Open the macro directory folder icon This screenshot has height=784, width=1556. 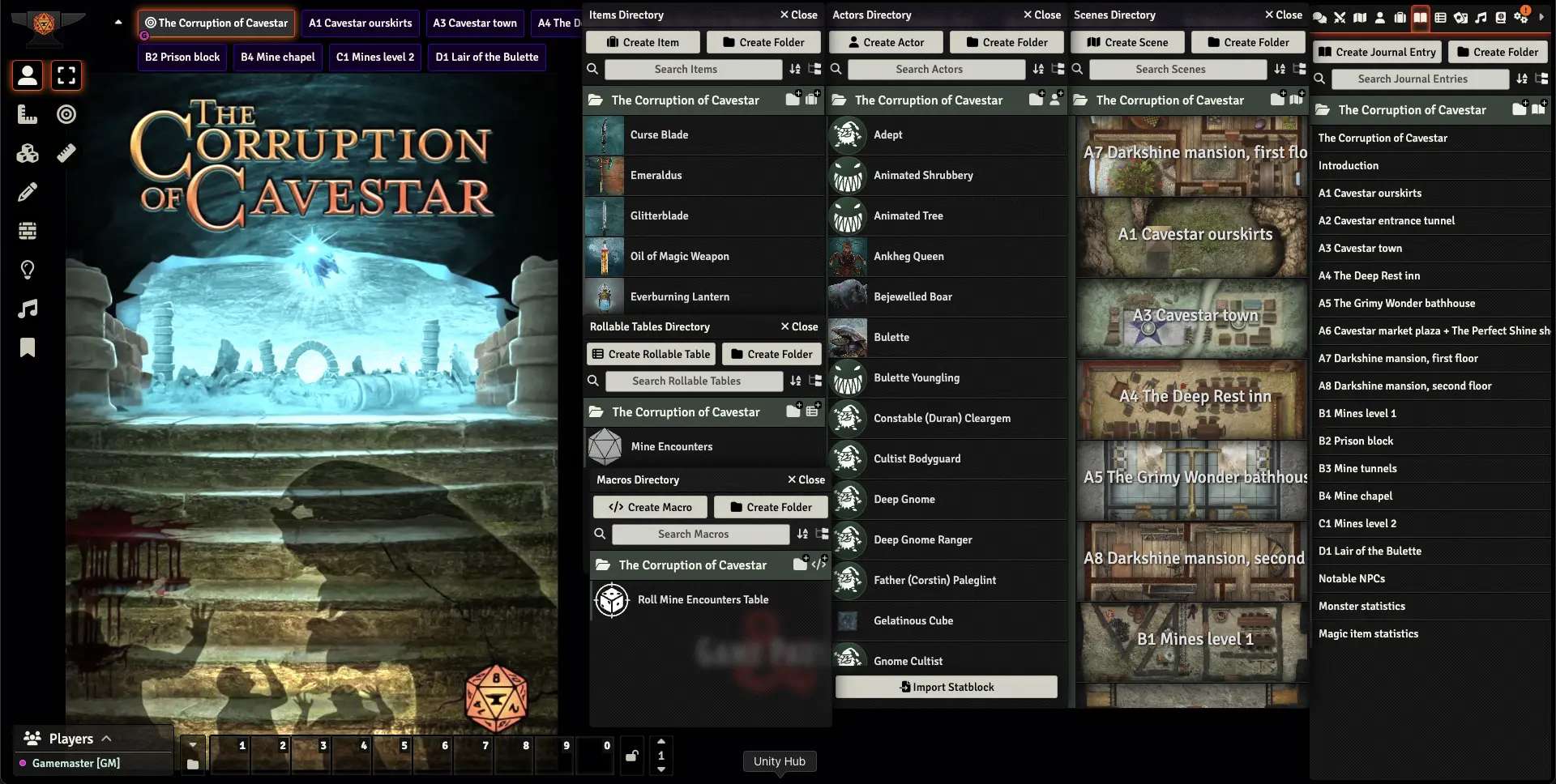tap(193, 764)
